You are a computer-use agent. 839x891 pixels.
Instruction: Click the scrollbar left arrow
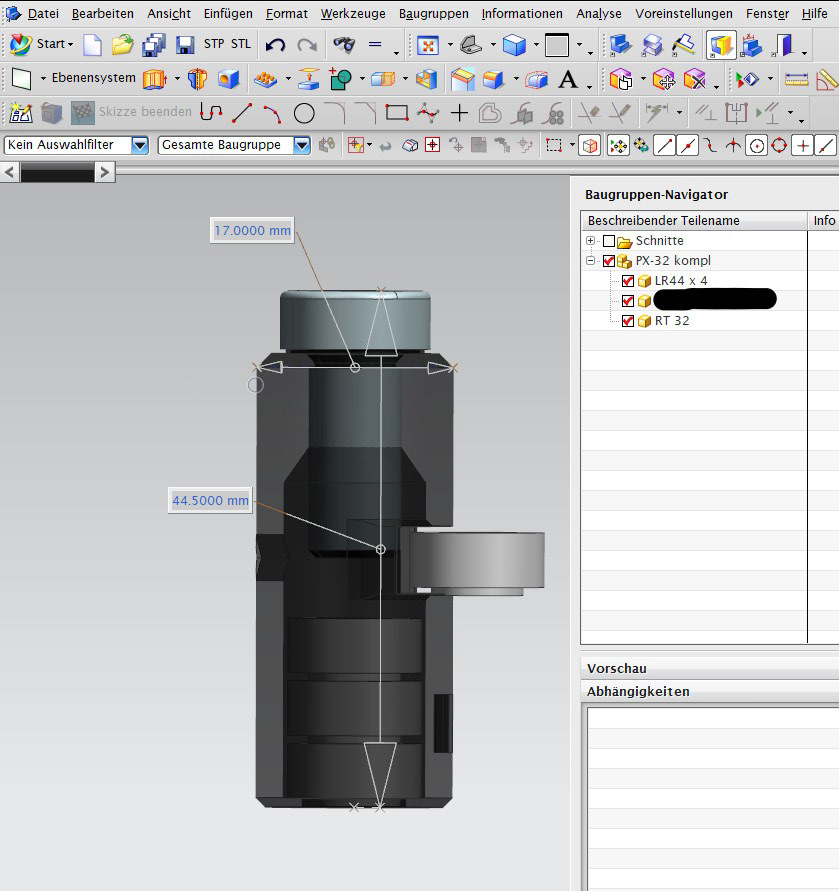pyautogui.click(x=10, y=172)
